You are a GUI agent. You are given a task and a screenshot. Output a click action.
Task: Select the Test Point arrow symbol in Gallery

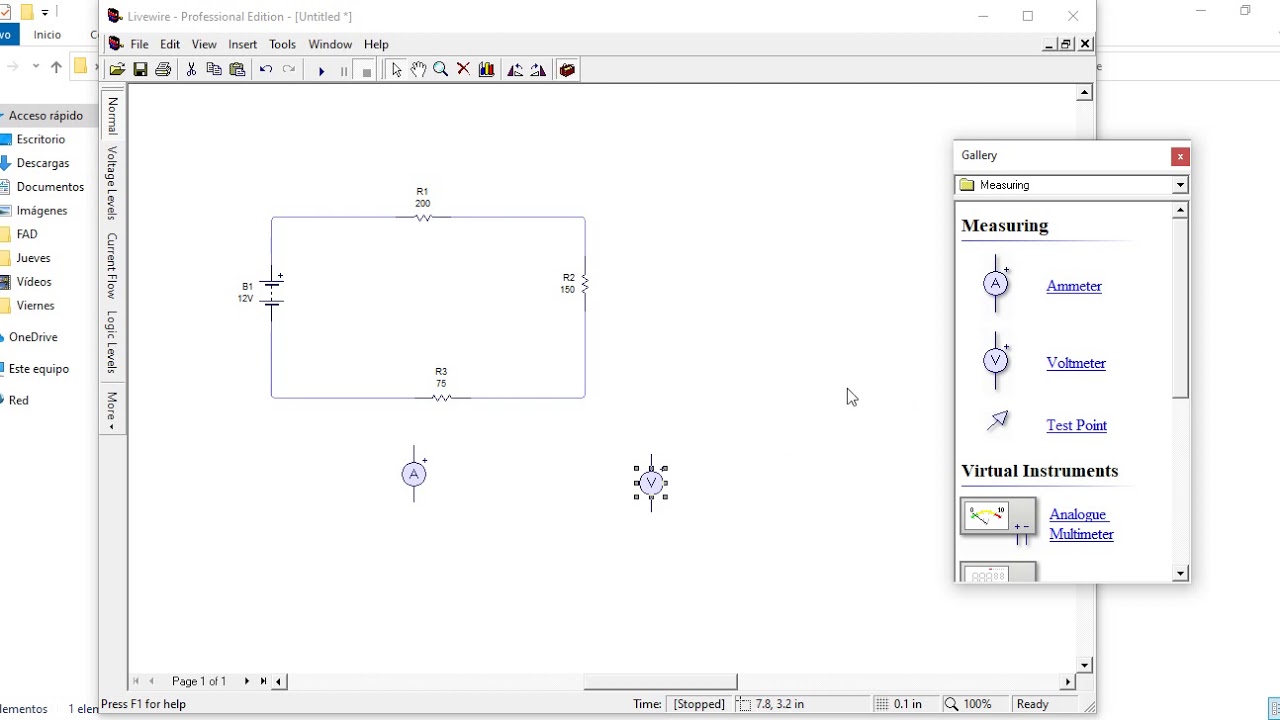[998, 421]
